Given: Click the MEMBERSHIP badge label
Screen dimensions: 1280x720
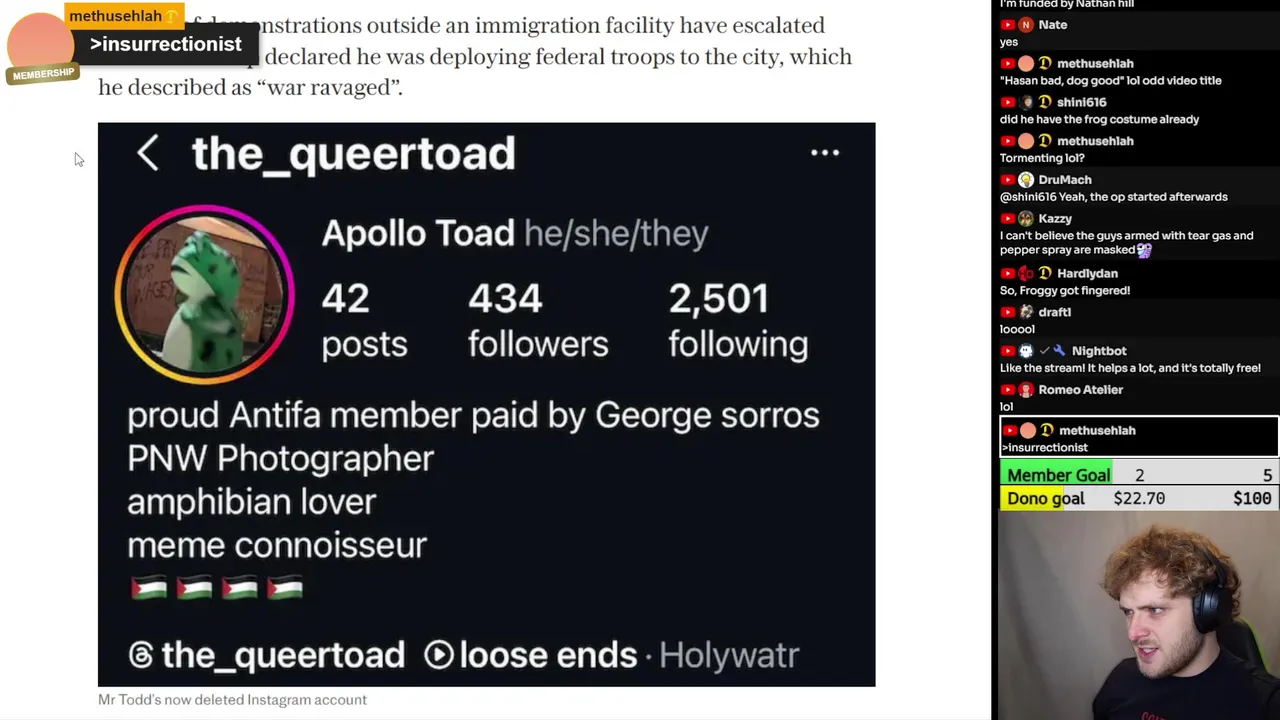Looking at the screenshot, I should click(43, 74).
